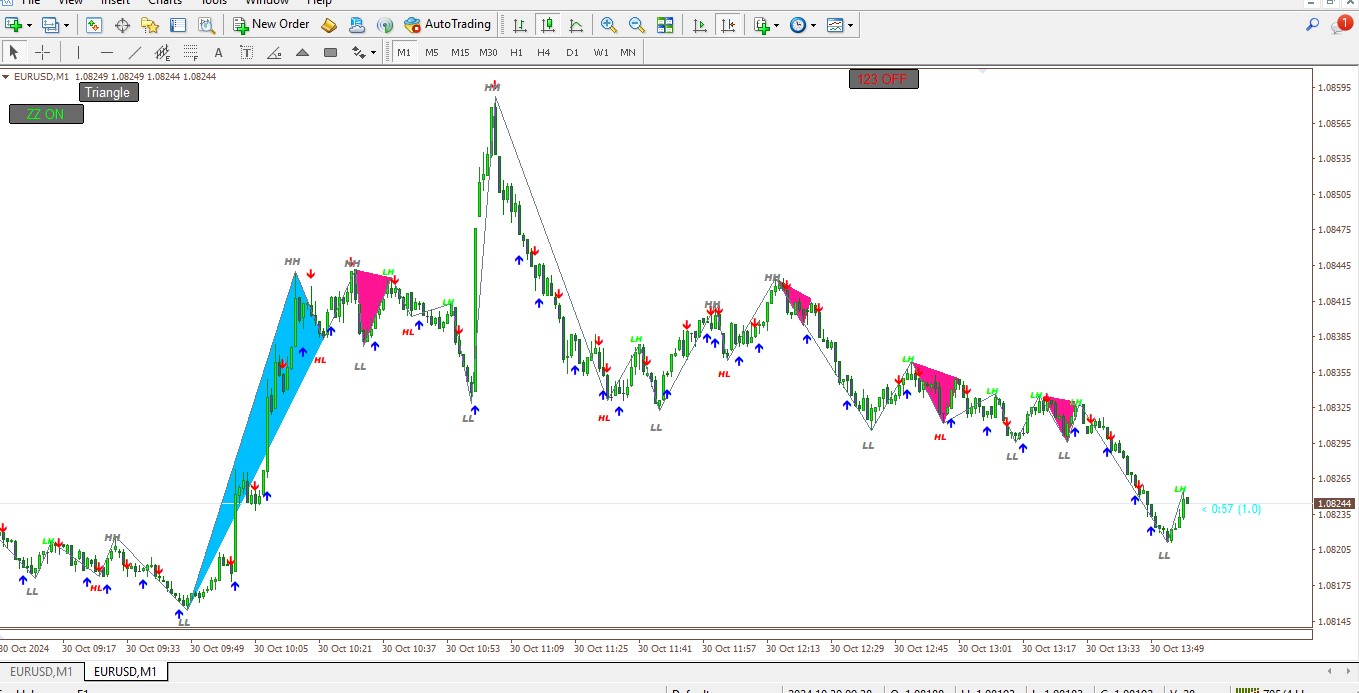
Task: Toggle the ZZ ON button
Action: 46,114
